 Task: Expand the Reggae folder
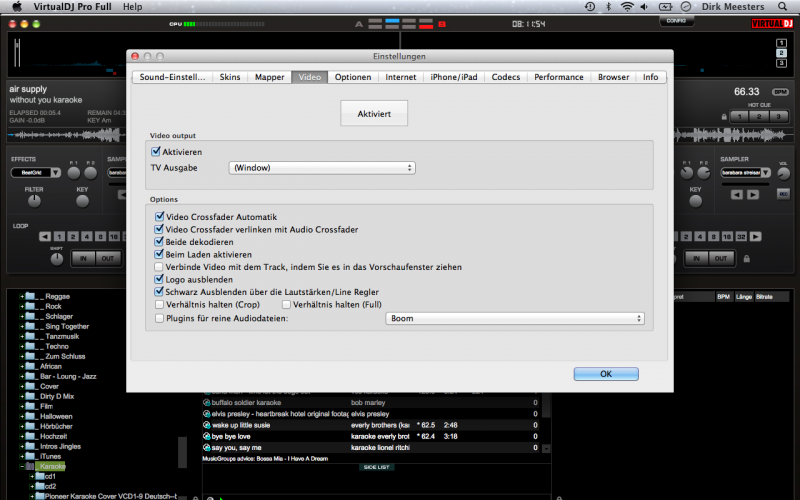[x=22, y=296]
